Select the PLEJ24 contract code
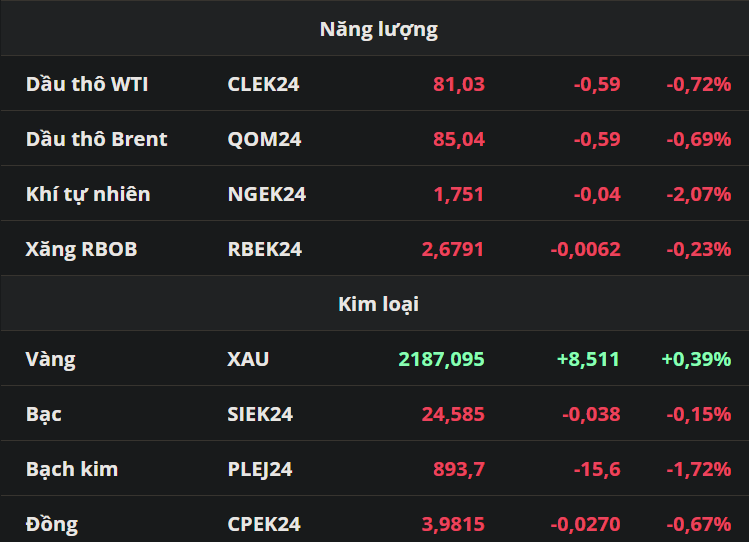This screenshot has width=749, height=542. click(x=260, y=469)
